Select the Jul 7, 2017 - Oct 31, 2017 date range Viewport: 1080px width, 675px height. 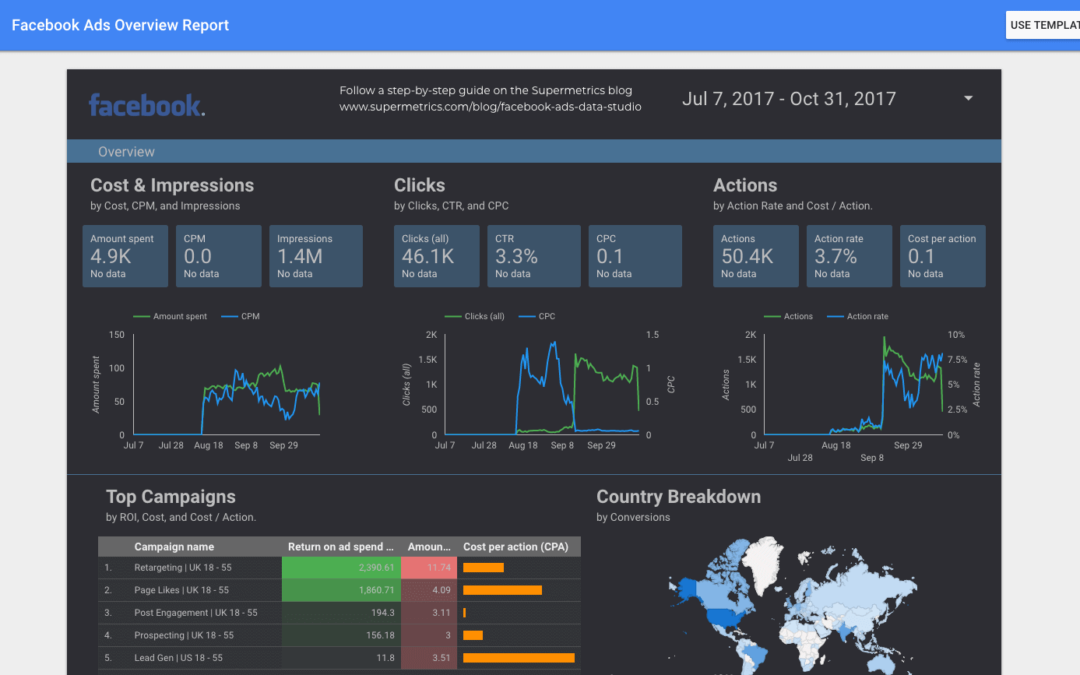click(788, 99)
